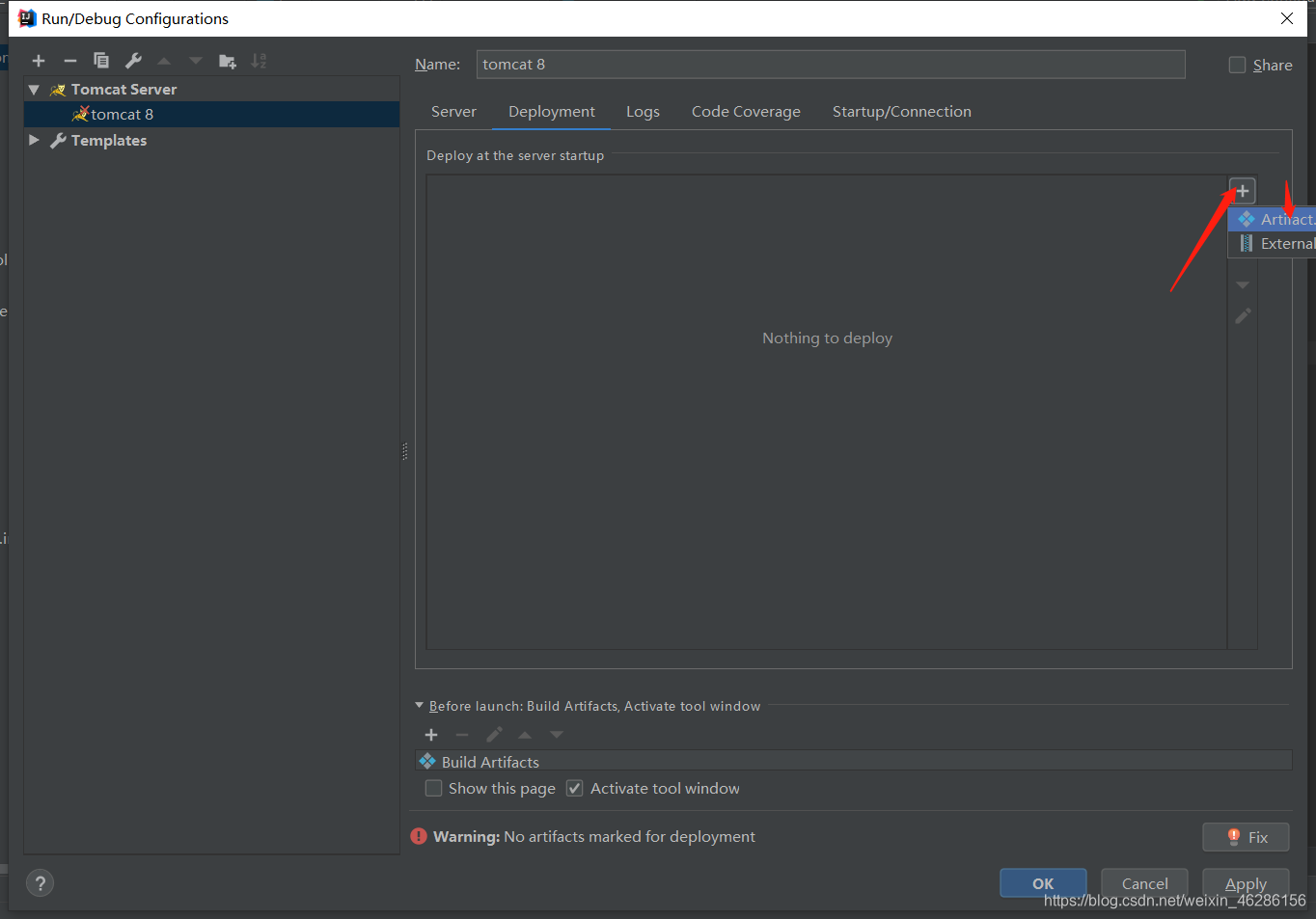Move deployment item down arrow

(1243, 285)
